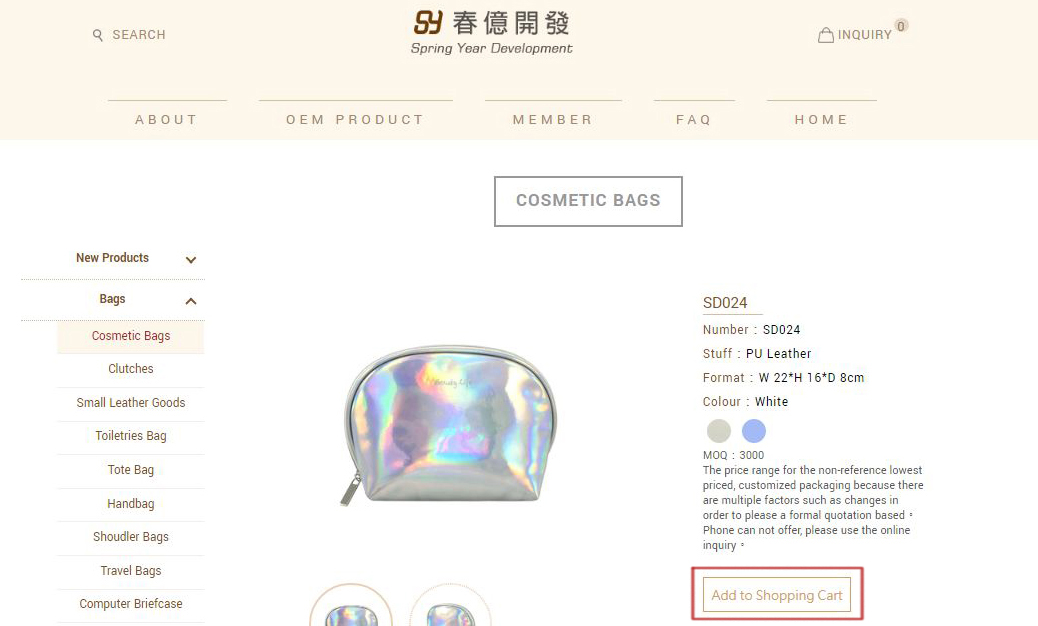Image resolution: width=1038 pixels, height=626 pixels.
Task: Select the Travel Bags category
Action: 131,571
